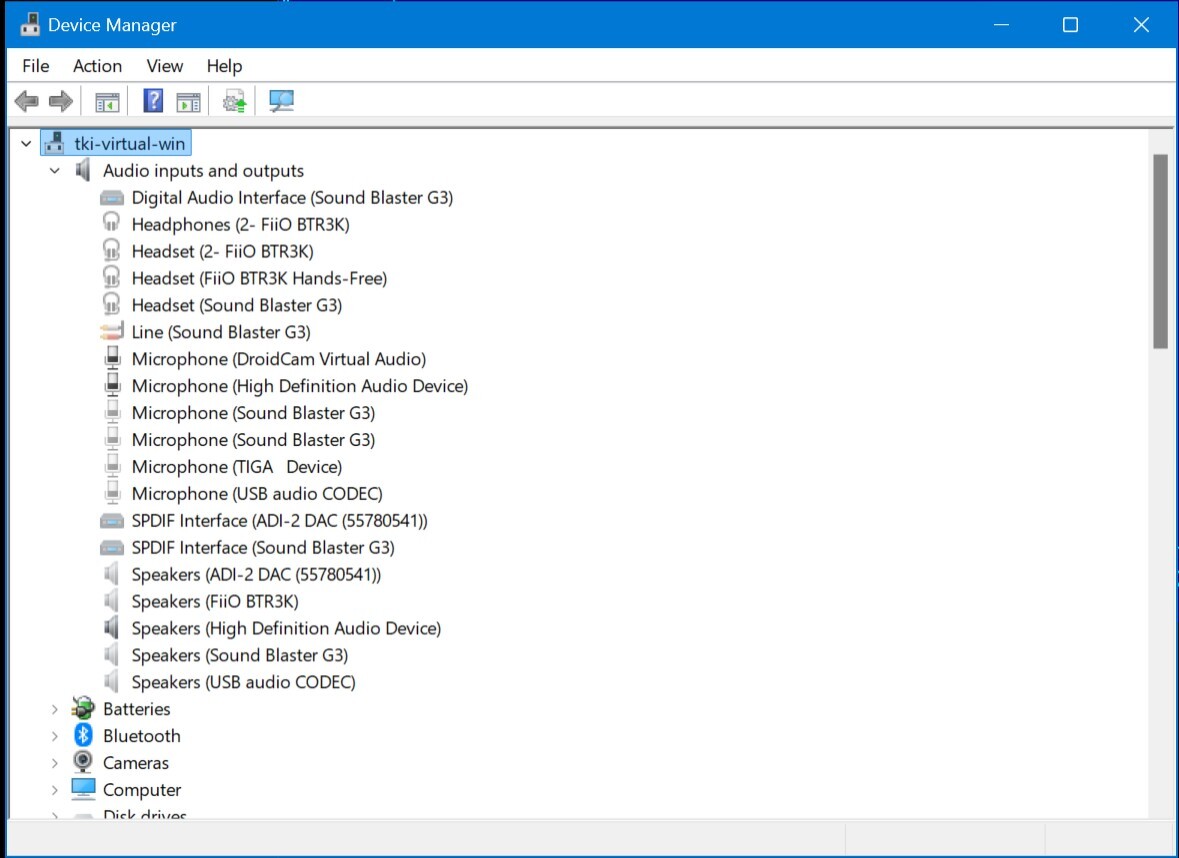
Task: Select Speakers (ADI-2 DAC (55780541)) entry
Action: click(256, 575)
